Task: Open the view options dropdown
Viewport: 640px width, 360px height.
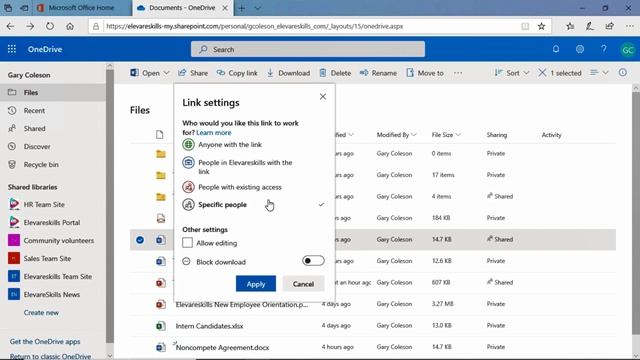Action: pos(599,73)
